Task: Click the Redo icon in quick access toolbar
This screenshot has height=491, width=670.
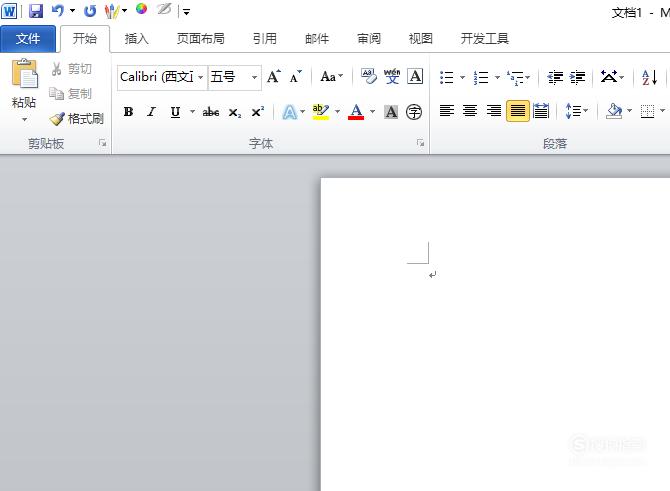Action: click(x=90, y=11)
